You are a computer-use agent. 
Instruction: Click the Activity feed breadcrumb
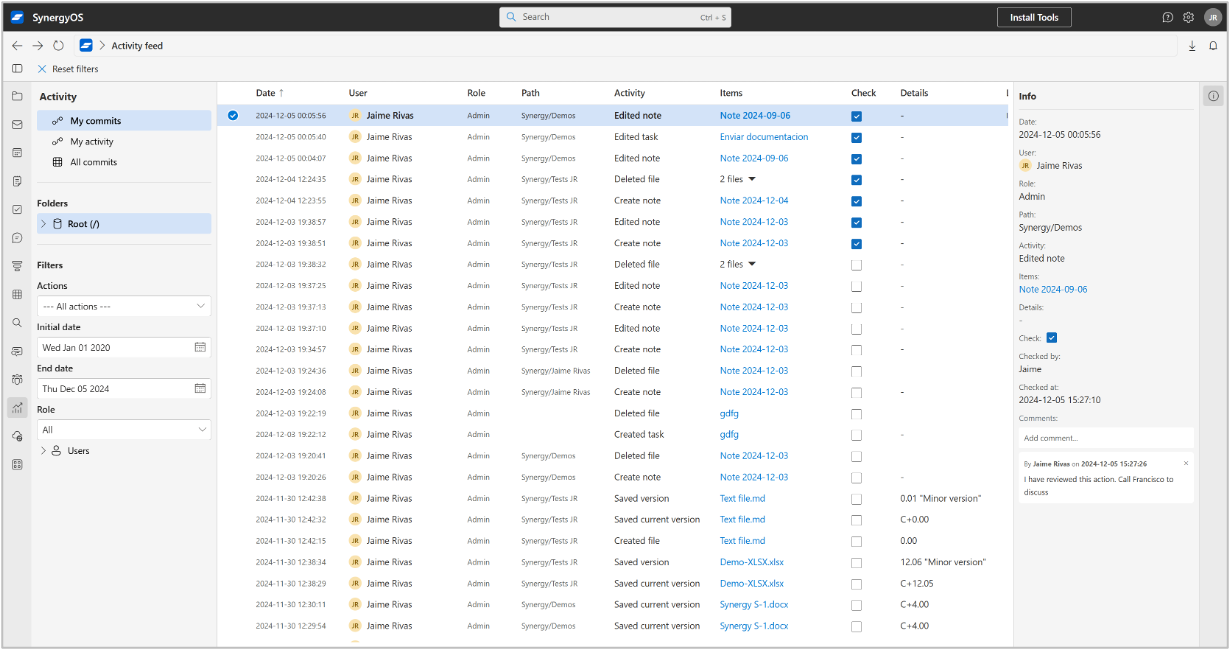coord(137,46)
